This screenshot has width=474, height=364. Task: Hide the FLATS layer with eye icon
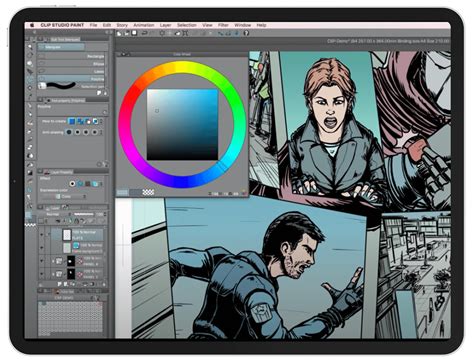41,235
